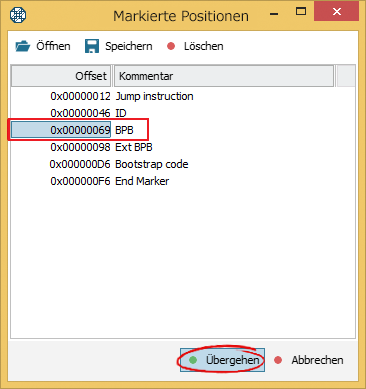This screenshot has width=366, height=389.
Task: Click the floppy disk save icon
Action: [92, 46]
